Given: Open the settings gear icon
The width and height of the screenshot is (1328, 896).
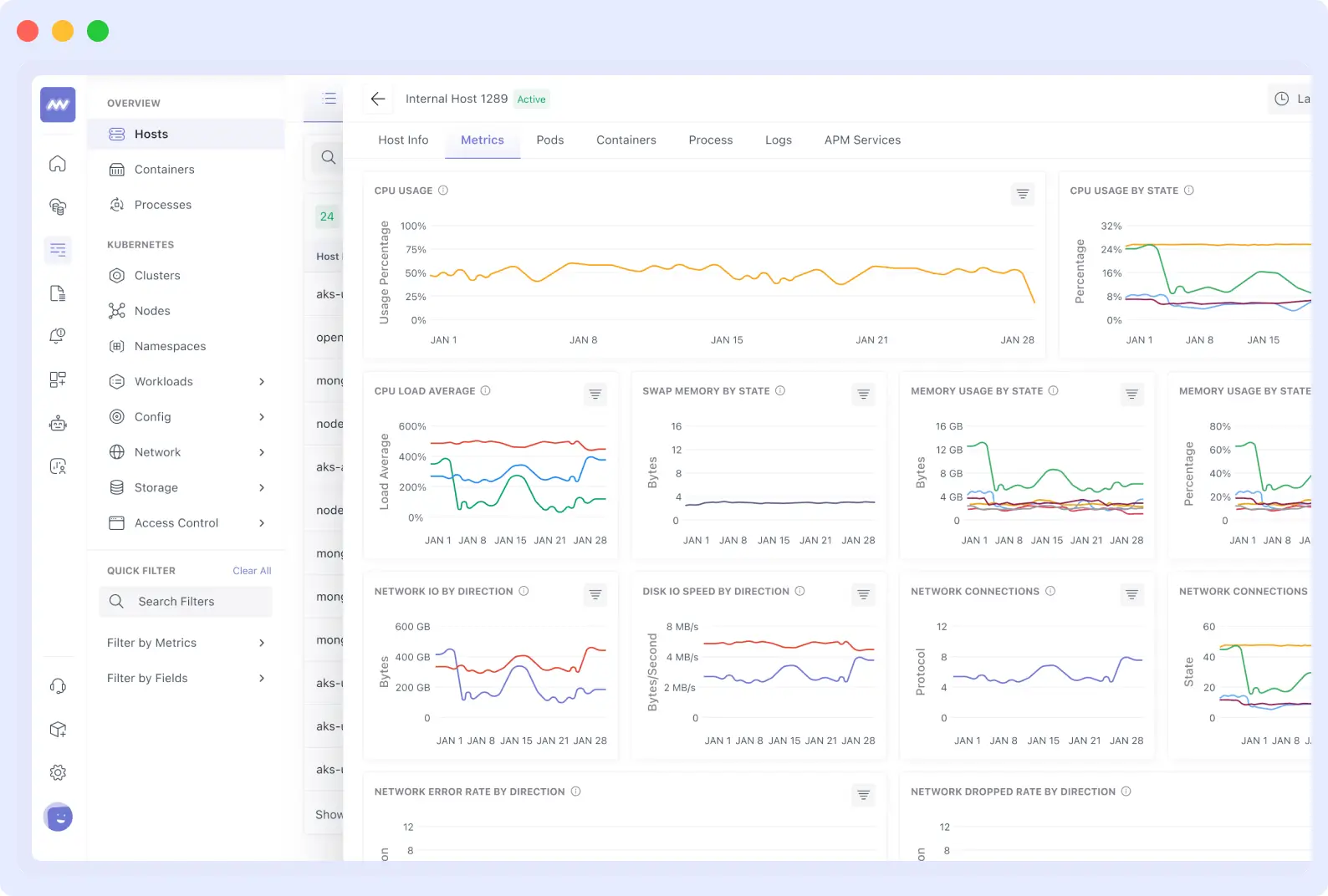Looking at the screenshot, I should pos(58,772).
